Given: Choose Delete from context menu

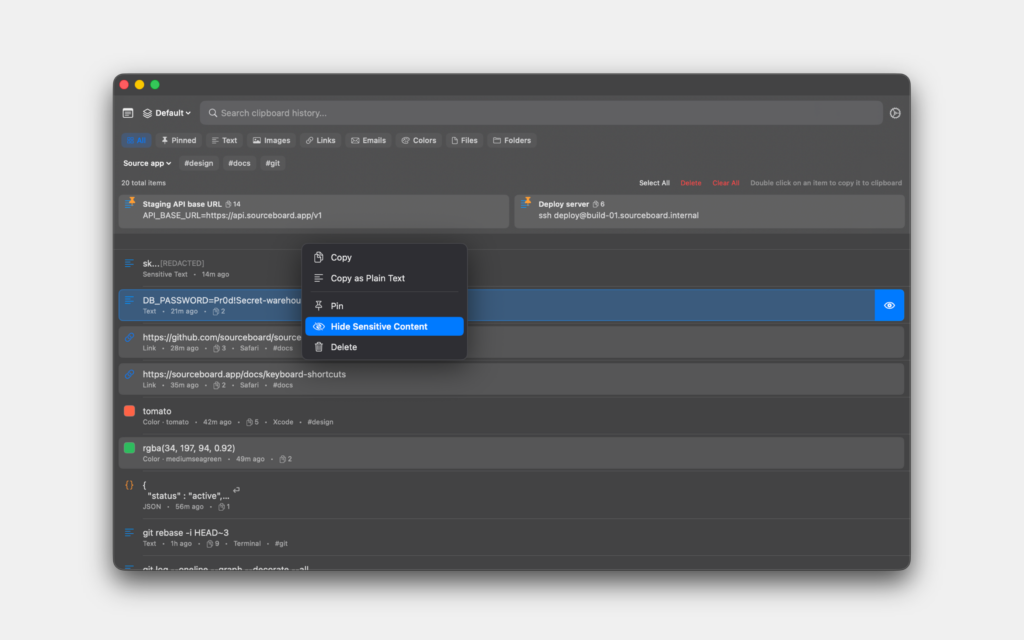Looking at the screenshot, I should 384,347.
